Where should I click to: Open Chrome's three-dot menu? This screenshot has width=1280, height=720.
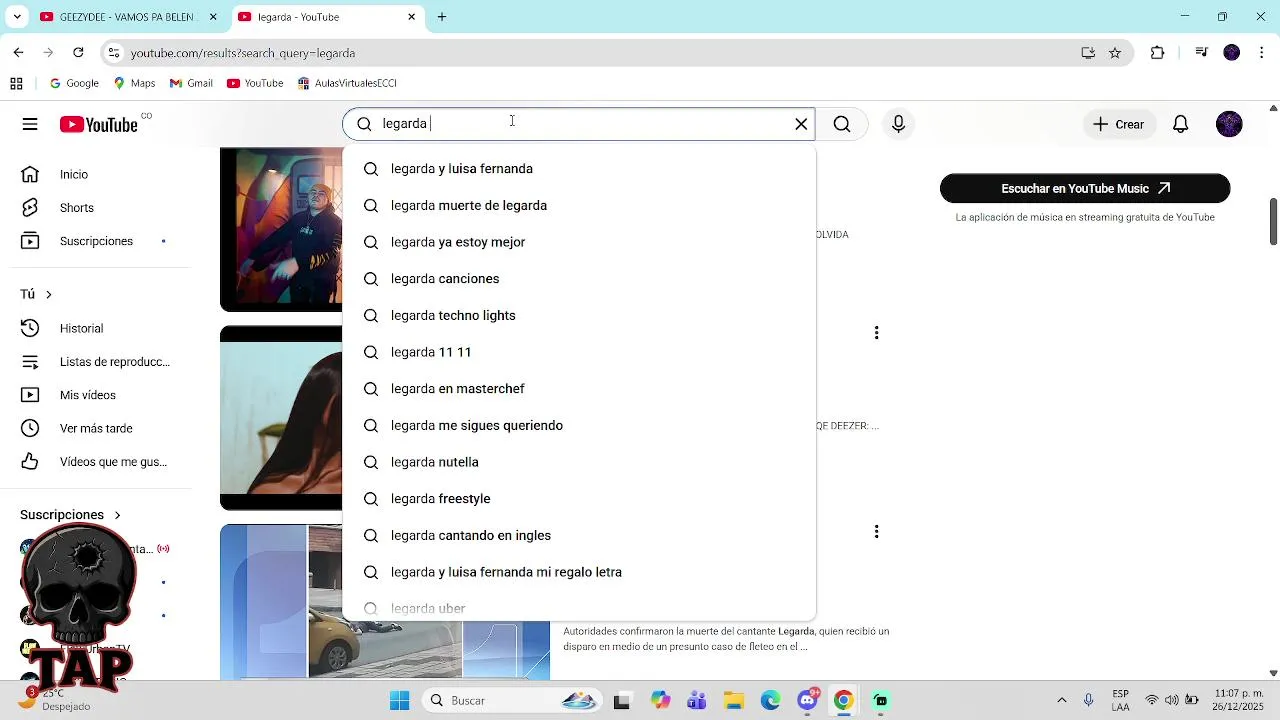click(1262, 53)
